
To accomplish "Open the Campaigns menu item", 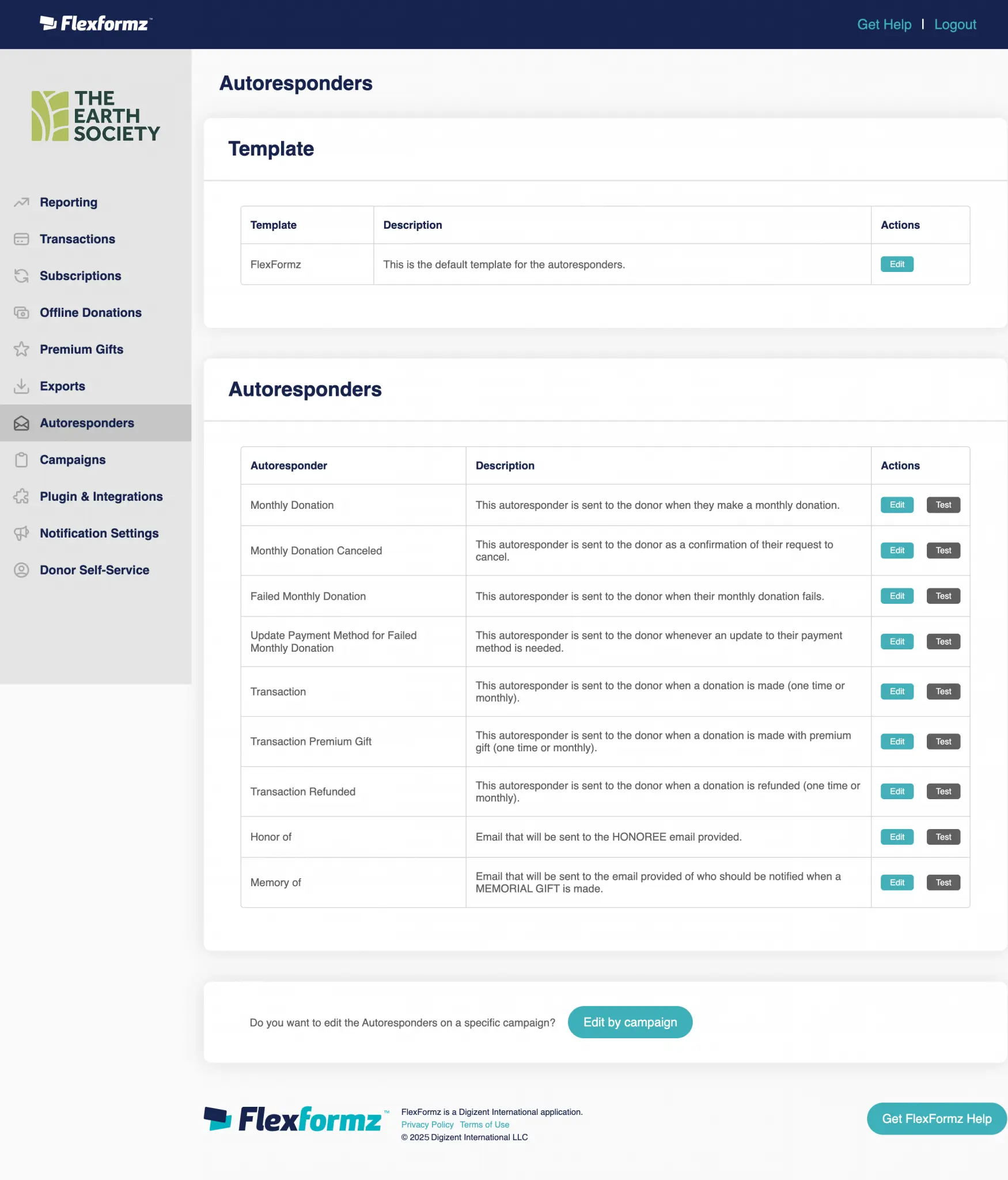I will pos(73,460).
